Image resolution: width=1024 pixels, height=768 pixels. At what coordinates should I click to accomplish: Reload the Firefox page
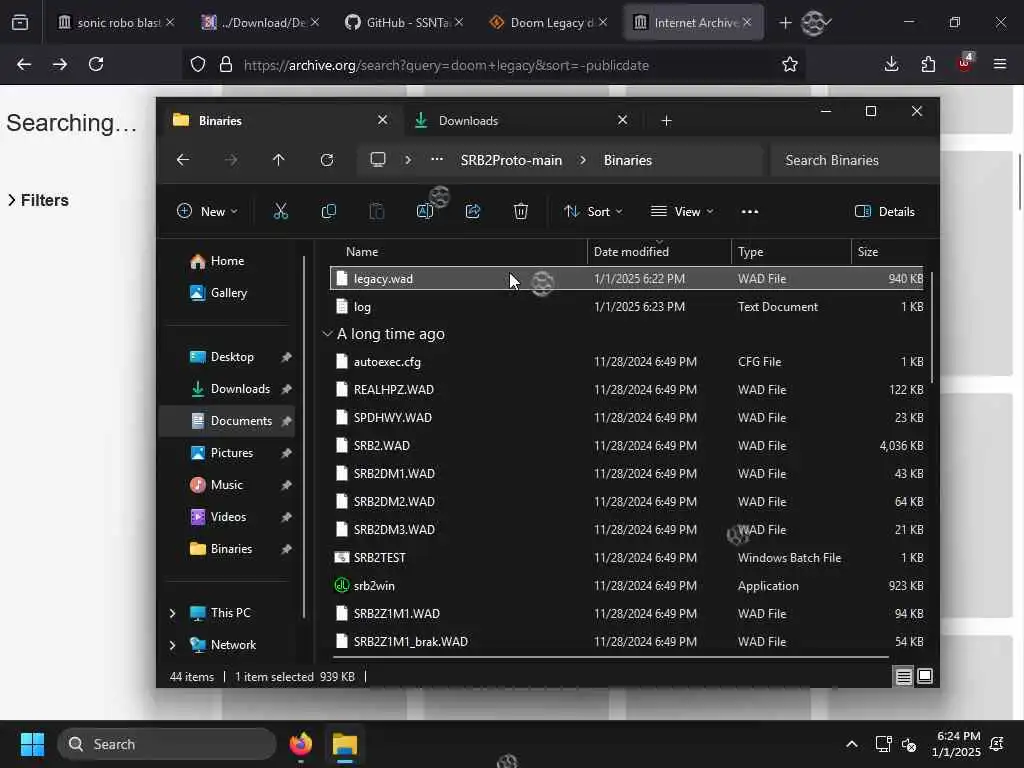96,64
